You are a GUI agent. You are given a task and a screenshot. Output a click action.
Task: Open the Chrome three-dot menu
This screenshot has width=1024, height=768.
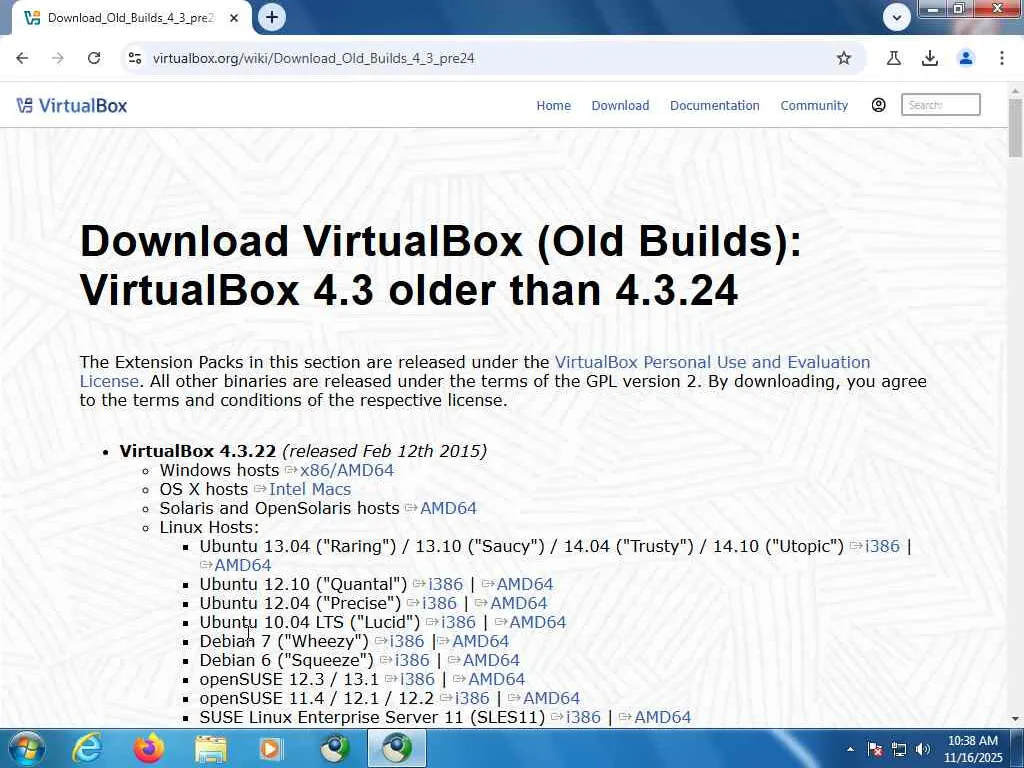pos(1002,58)
